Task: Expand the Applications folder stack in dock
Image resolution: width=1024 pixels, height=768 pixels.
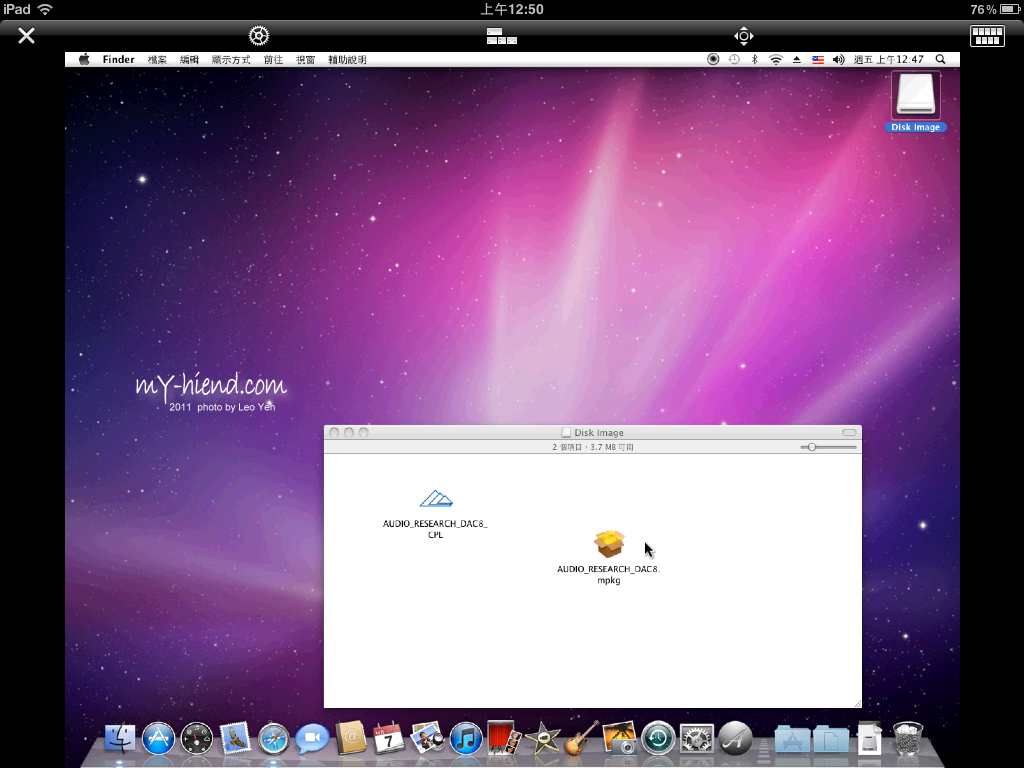Action: [x=792, y=740]
